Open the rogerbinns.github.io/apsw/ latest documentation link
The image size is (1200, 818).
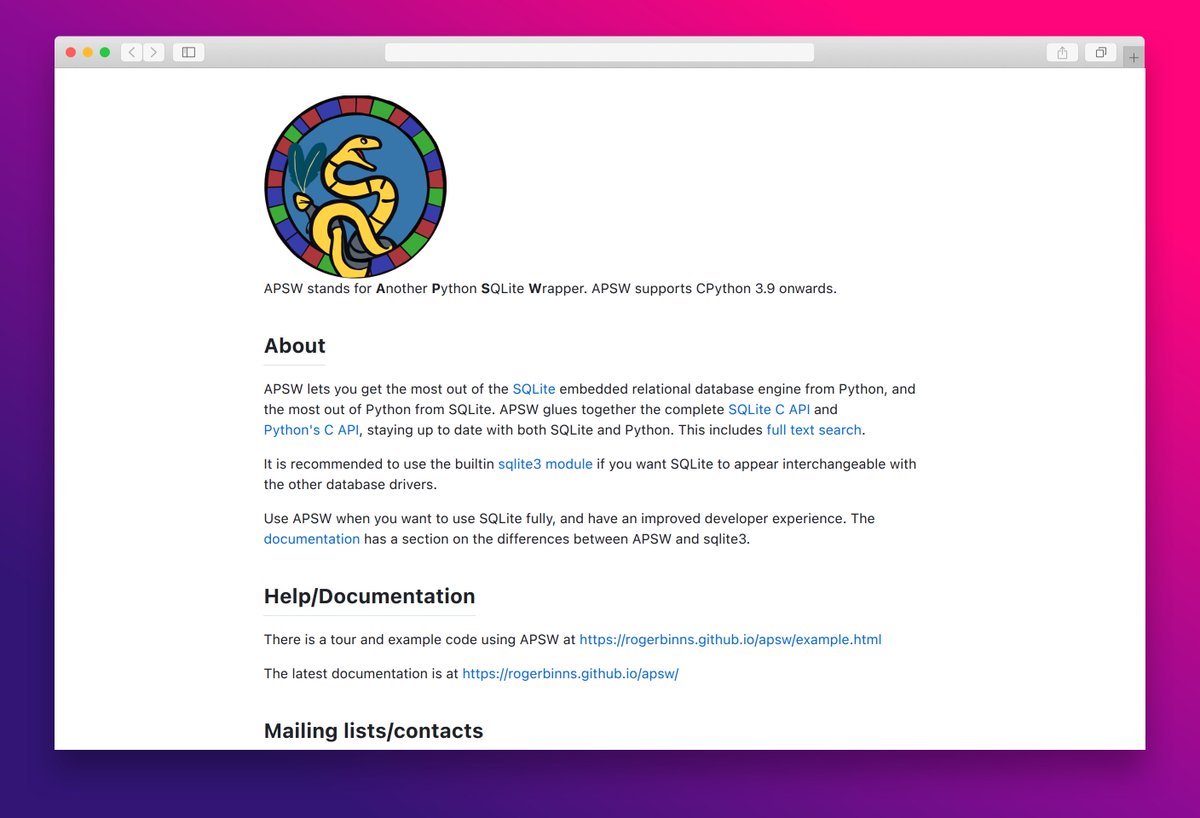[x=571, y=673]
